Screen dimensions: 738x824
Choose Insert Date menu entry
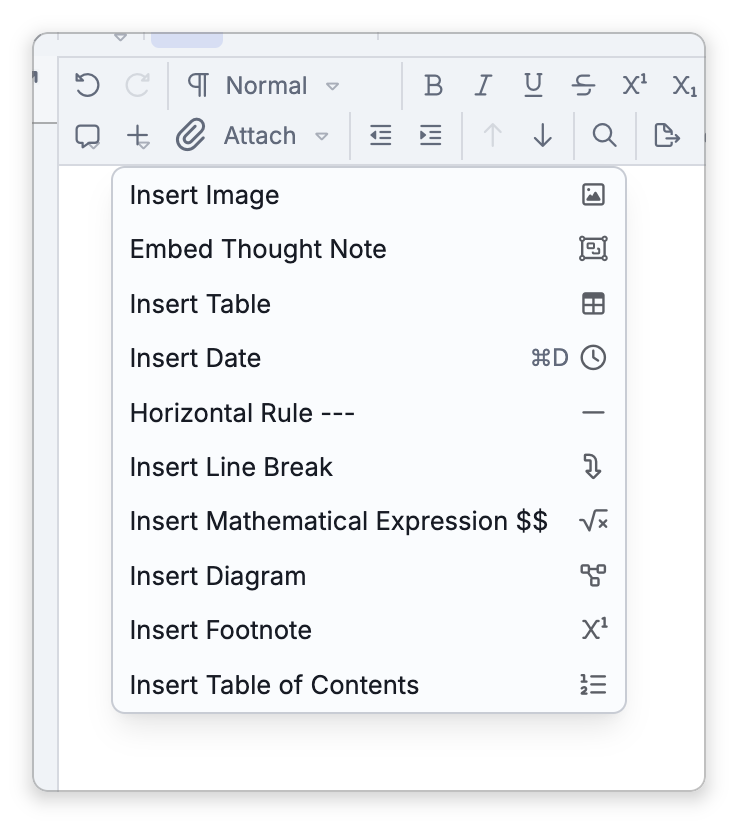(x=369, y=358)
